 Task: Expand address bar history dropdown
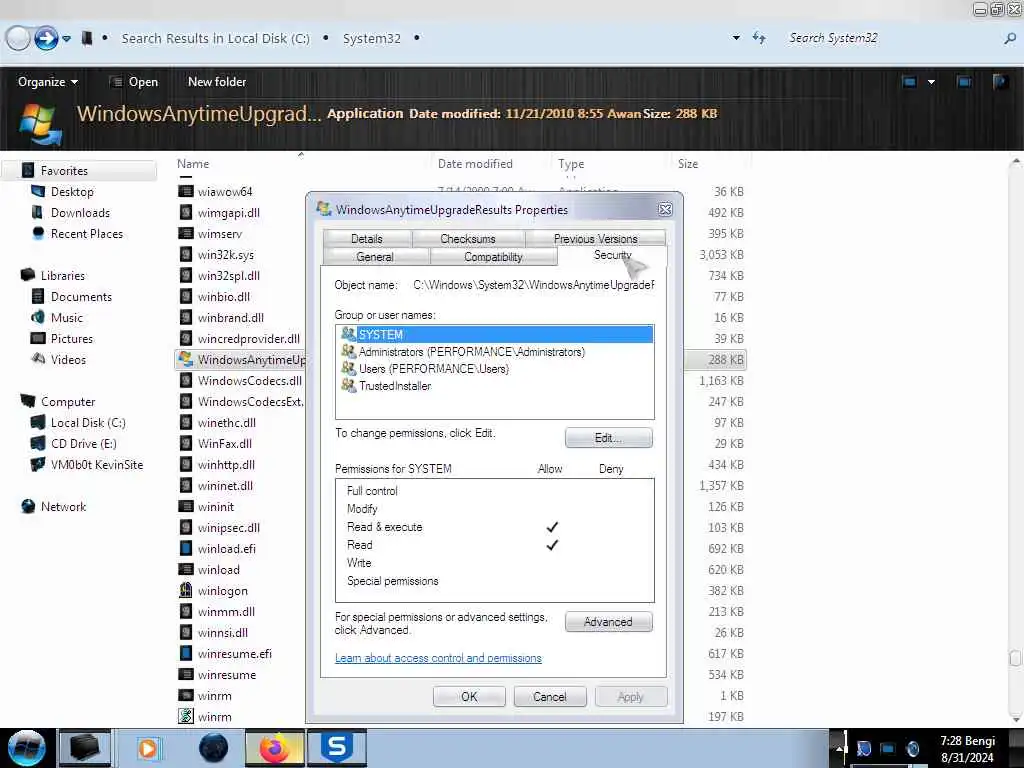pyautogui.click(x=736, y=38)
